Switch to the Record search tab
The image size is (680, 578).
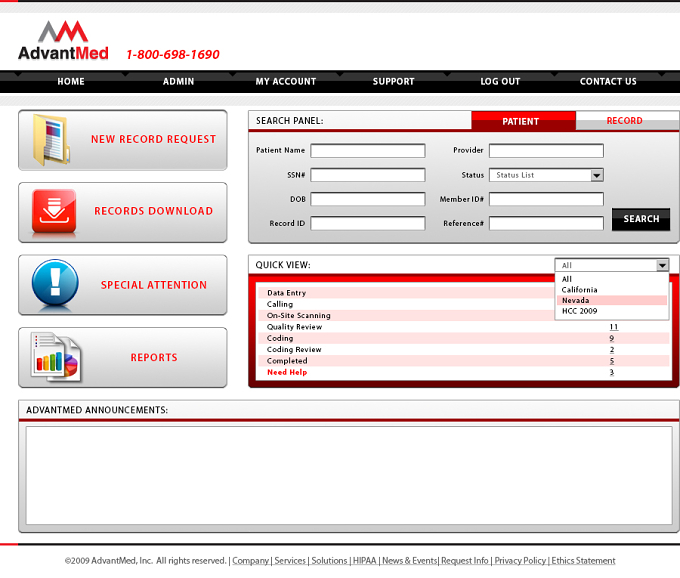pyautogui.click(x=627, y=121)
